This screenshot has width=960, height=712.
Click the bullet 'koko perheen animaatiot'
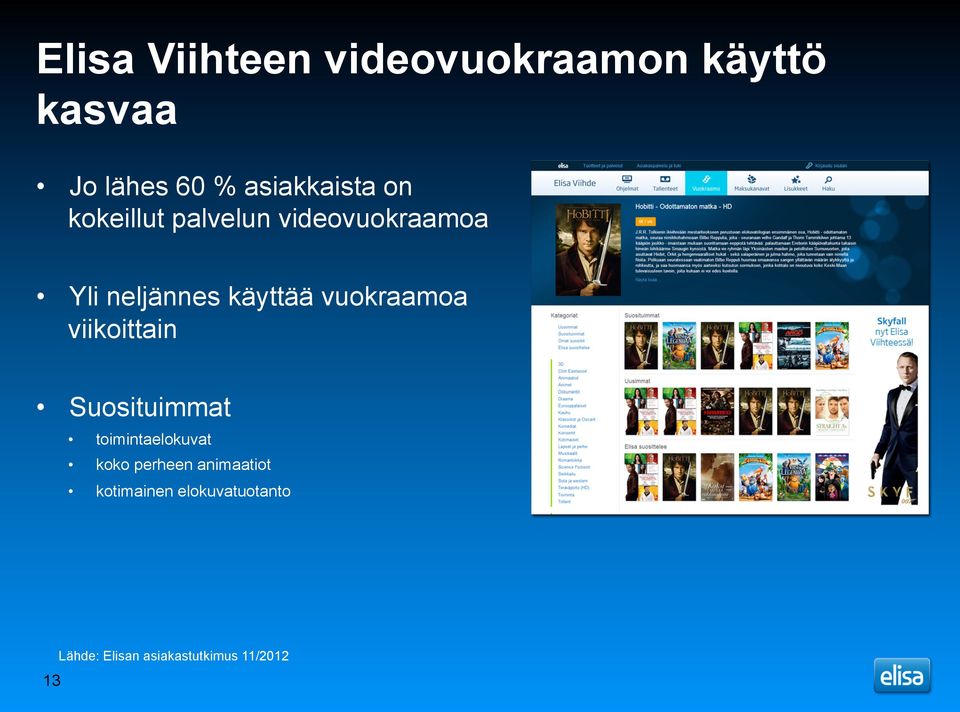[x=183, y=465]
